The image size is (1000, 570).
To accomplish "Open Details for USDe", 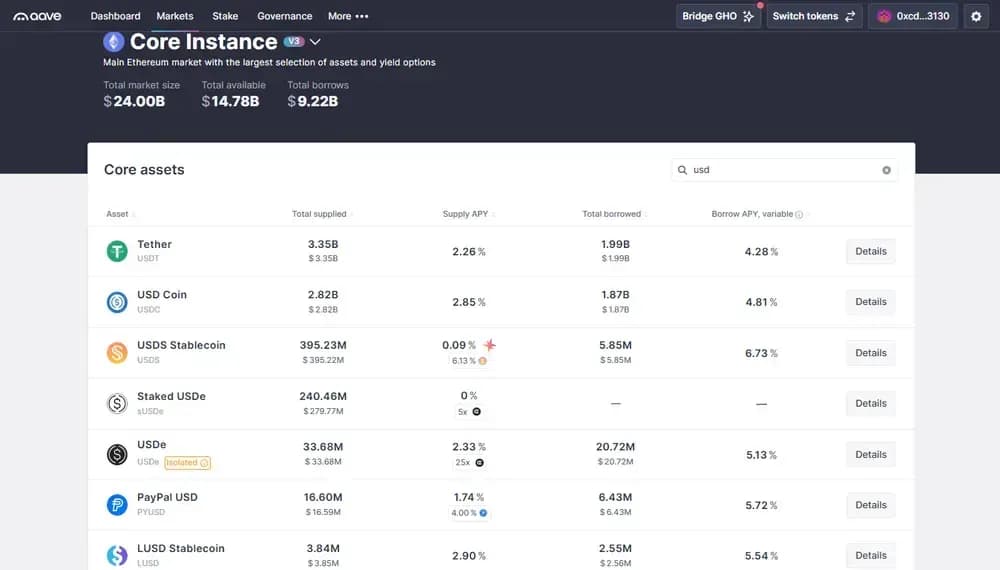I will coord(871,455).
